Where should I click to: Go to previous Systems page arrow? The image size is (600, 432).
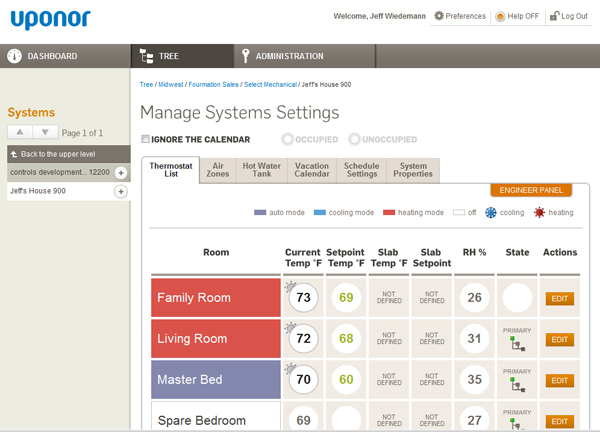(20, 132)
